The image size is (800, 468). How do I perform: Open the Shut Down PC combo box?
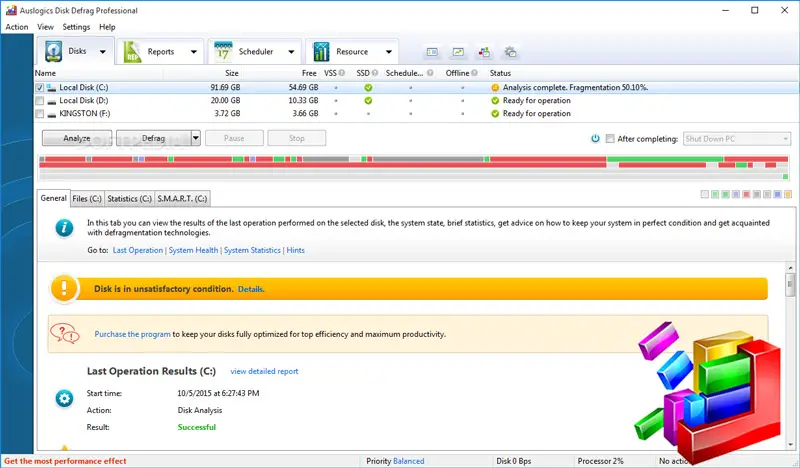pos(736,139)
